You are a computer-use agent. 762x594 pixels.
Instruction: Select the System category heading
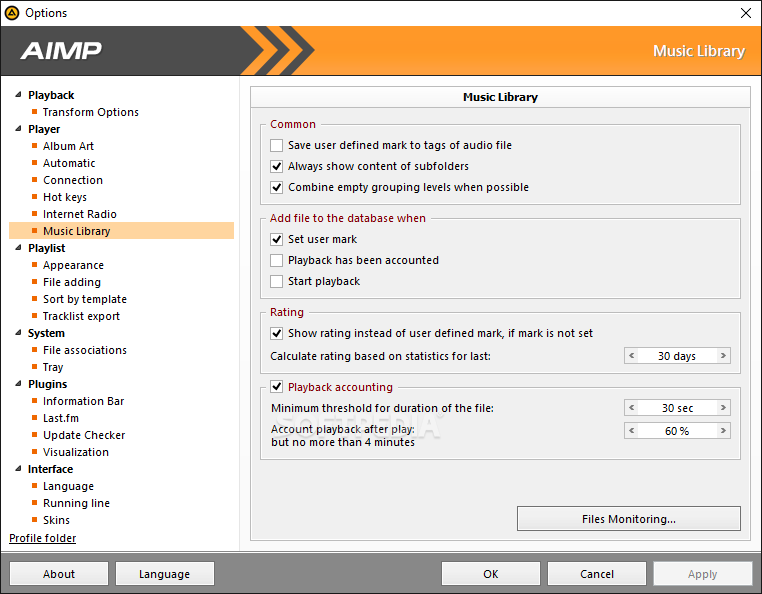pos(46,333)
